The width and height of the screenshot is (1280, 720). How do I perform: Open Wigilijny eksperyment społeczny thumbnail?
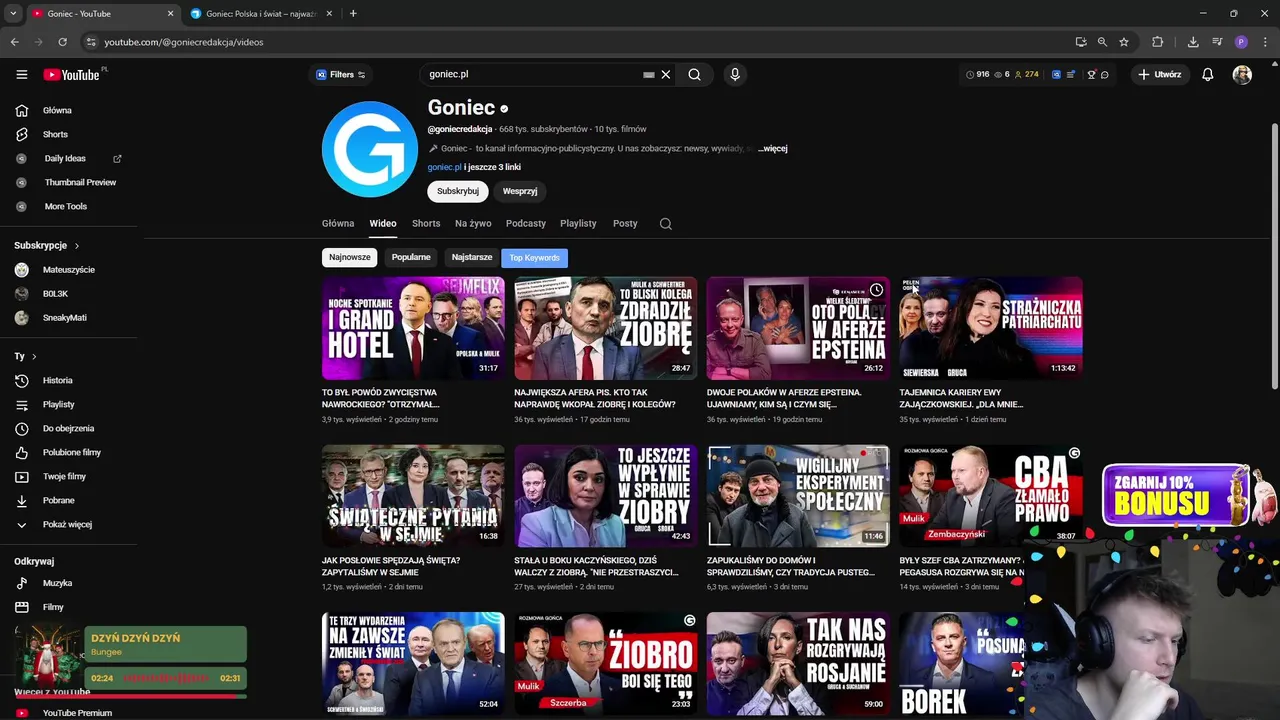click(798, 496)
